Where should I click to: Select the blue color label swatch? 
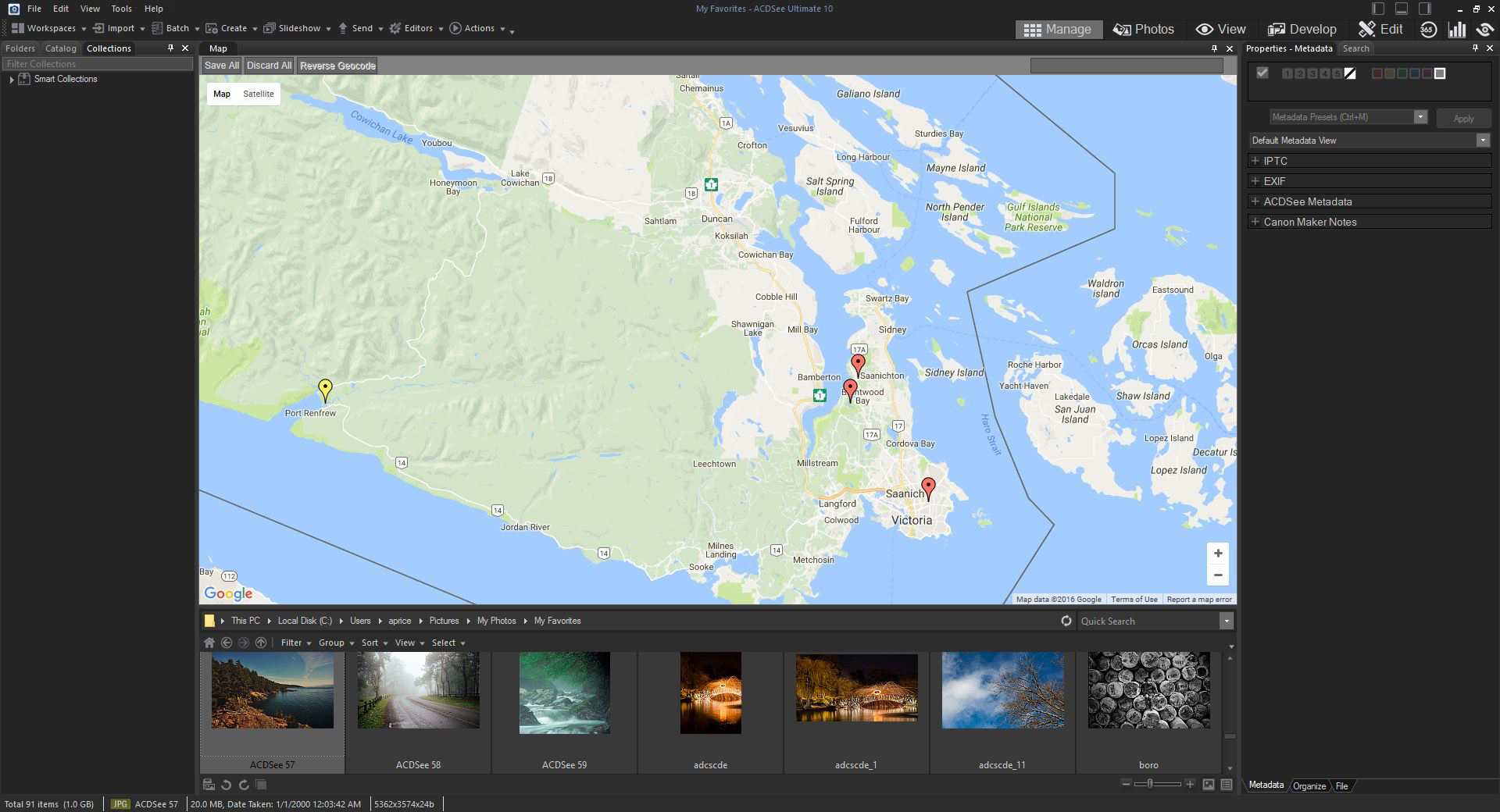[x=1415, y=73]
